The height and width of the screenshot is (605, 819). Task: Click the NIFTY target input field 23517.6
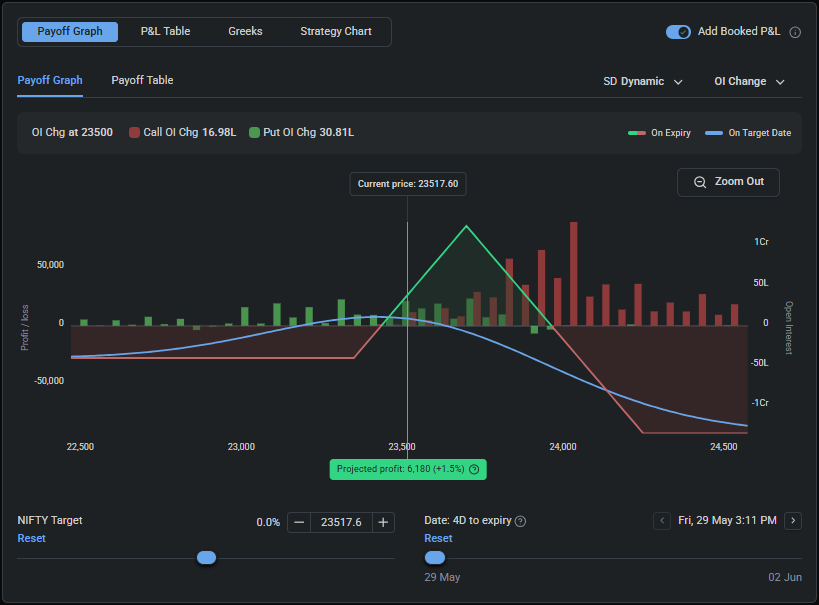341,522
